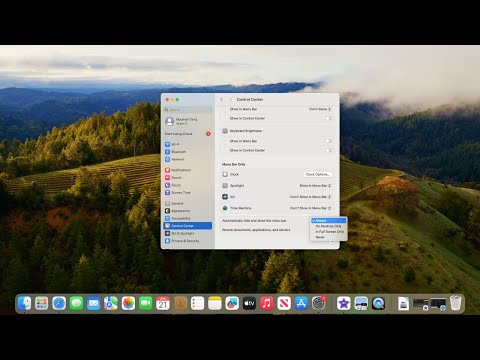Image resolution: width=480 pixels, height=360 pixels.
Task: Open Messages app in the Dock
Action: (76, 303)
